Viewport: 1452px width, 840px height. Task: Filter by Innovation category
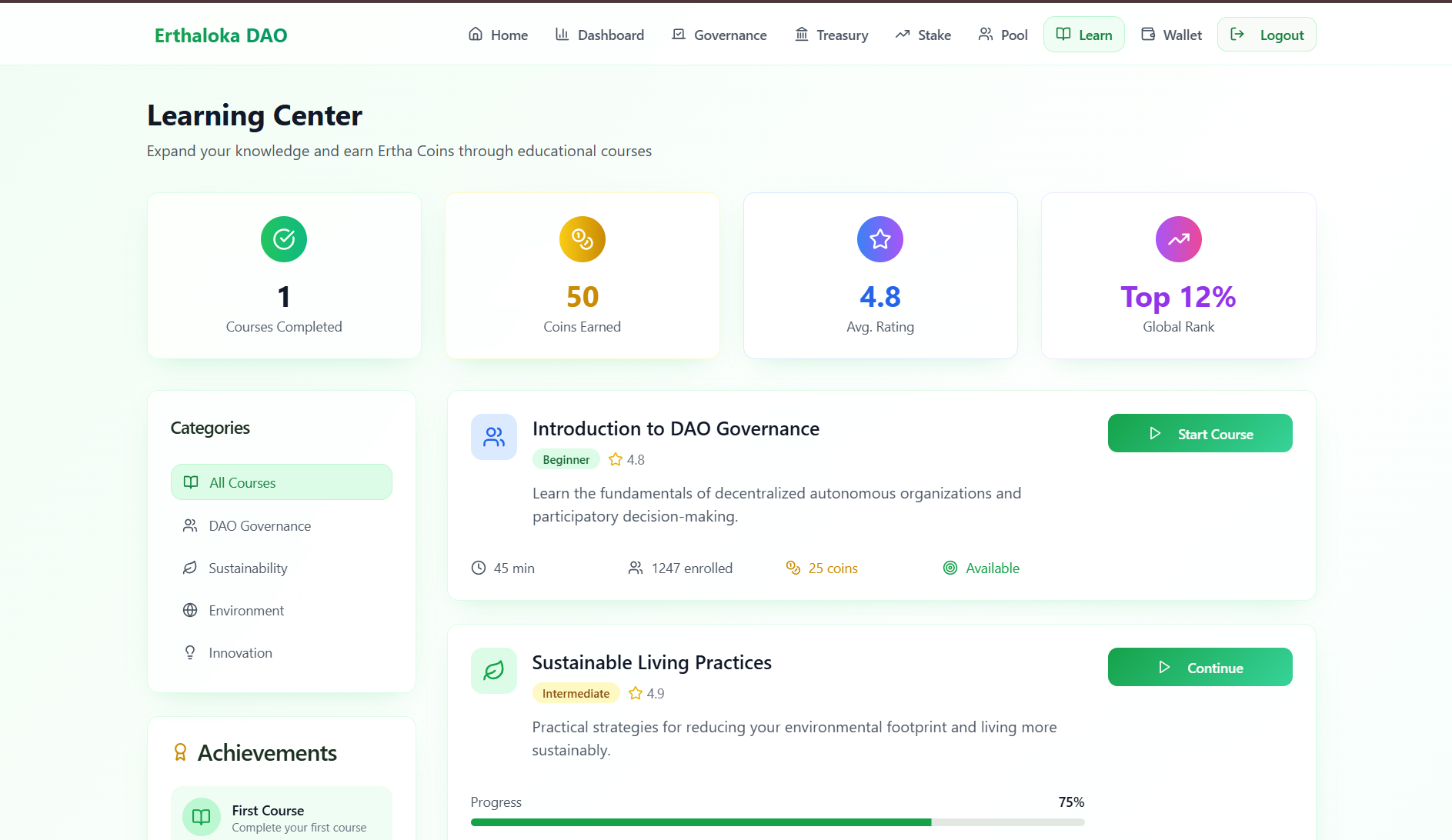click(x=282, y=653)
